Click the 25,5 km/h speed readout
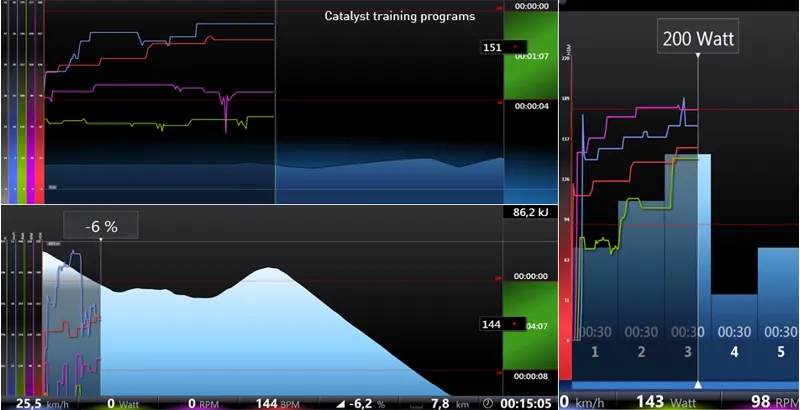The image size is (800, 410). 36,403
